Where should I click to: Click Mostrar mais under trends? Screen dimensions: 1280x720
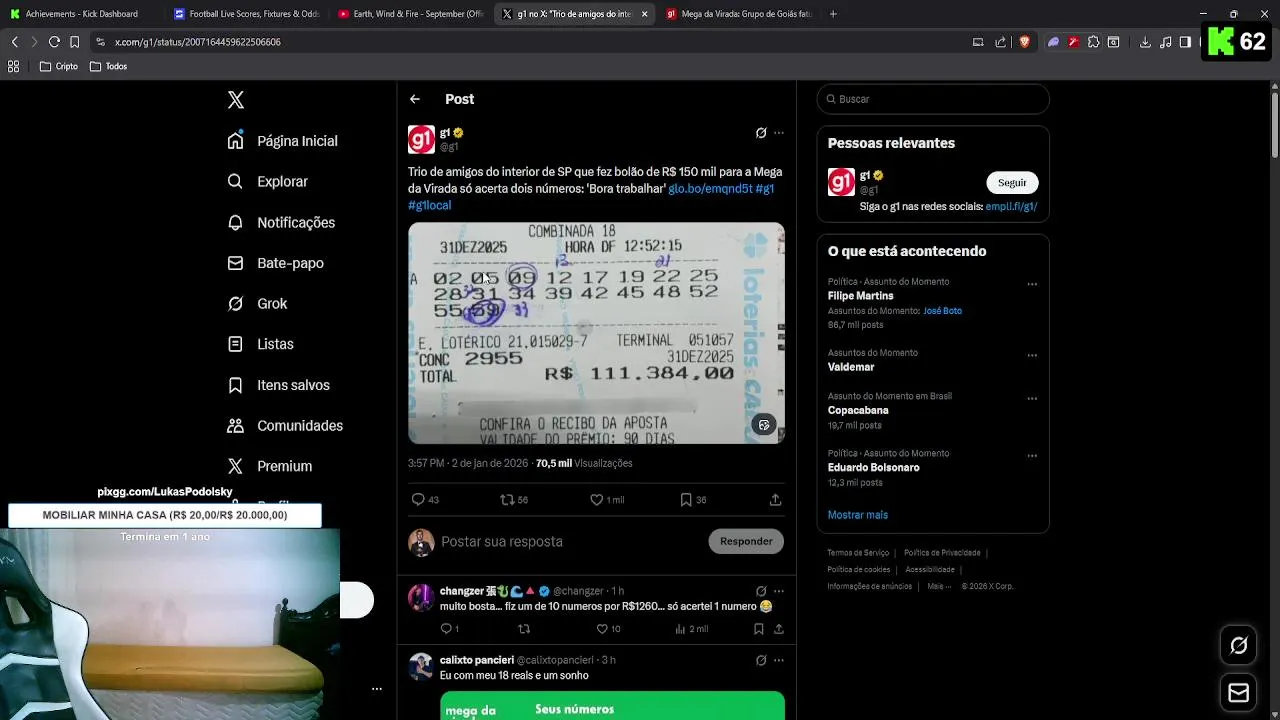point(858,515)
